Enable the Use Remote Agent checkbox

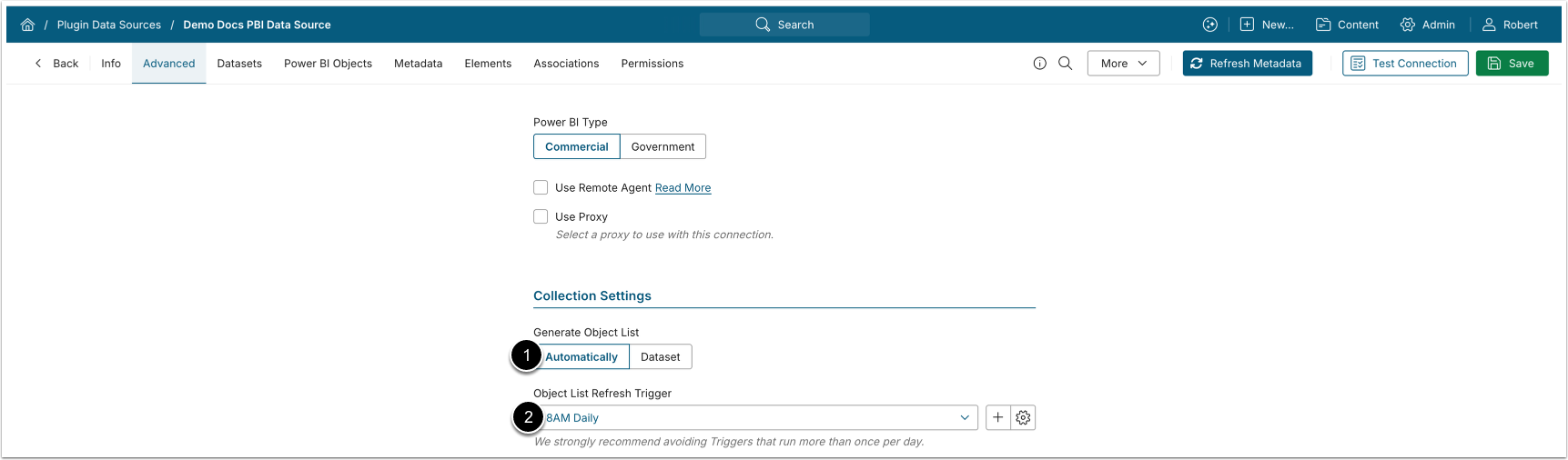(x=541, y=187)
